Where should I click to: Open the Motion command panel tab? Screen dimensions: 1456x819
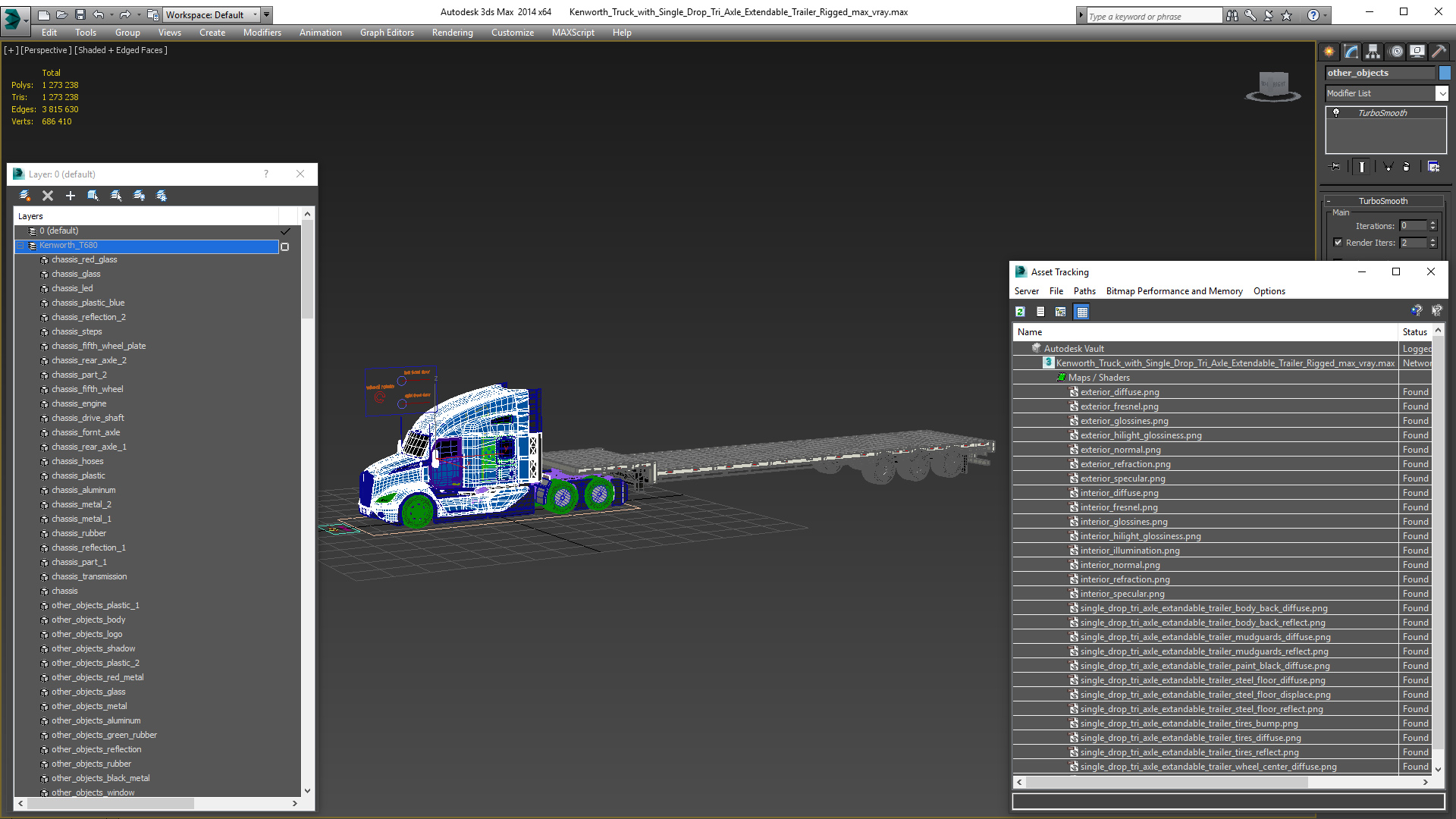point(1396,52)
